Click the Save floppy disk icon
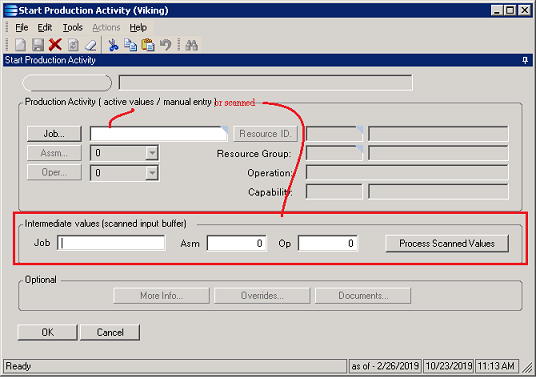The height and width of the screenshot is (379, 536). pos(38,45)
